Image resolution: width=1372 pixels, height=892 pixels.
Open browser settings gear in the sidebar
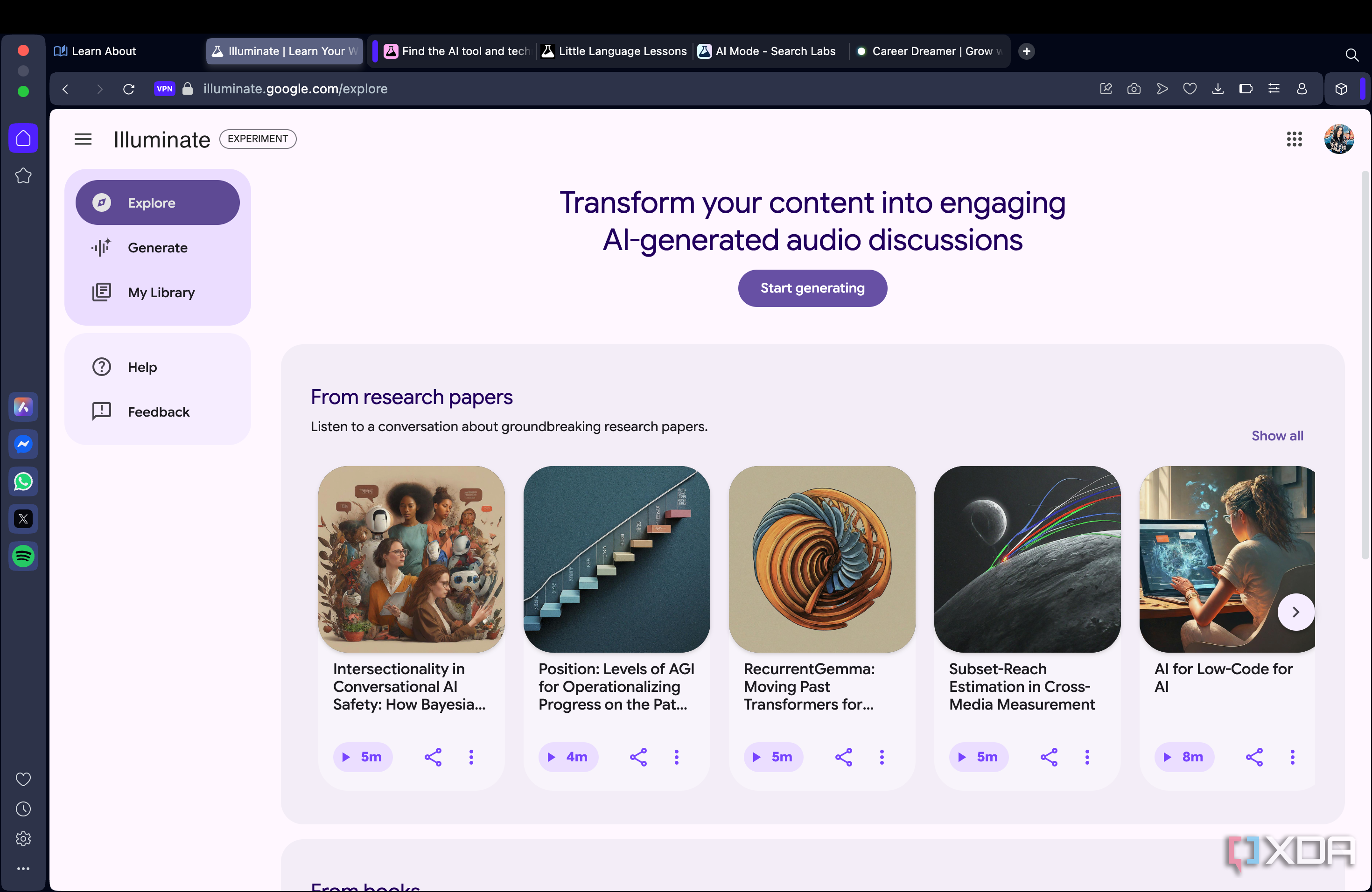[x=23, y=839]
